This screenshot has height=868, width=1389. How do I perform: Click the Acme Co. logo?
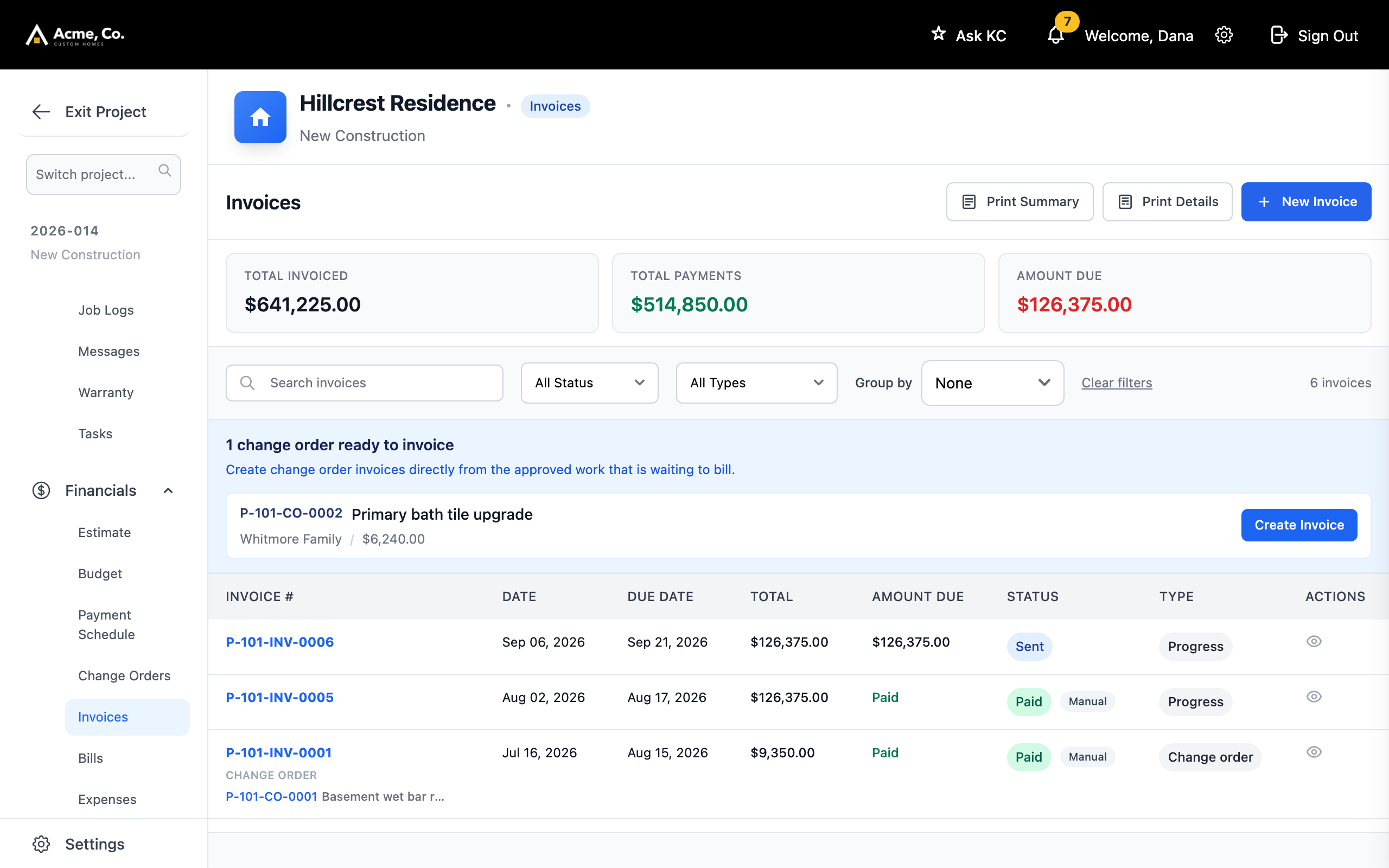coord(75,35)
